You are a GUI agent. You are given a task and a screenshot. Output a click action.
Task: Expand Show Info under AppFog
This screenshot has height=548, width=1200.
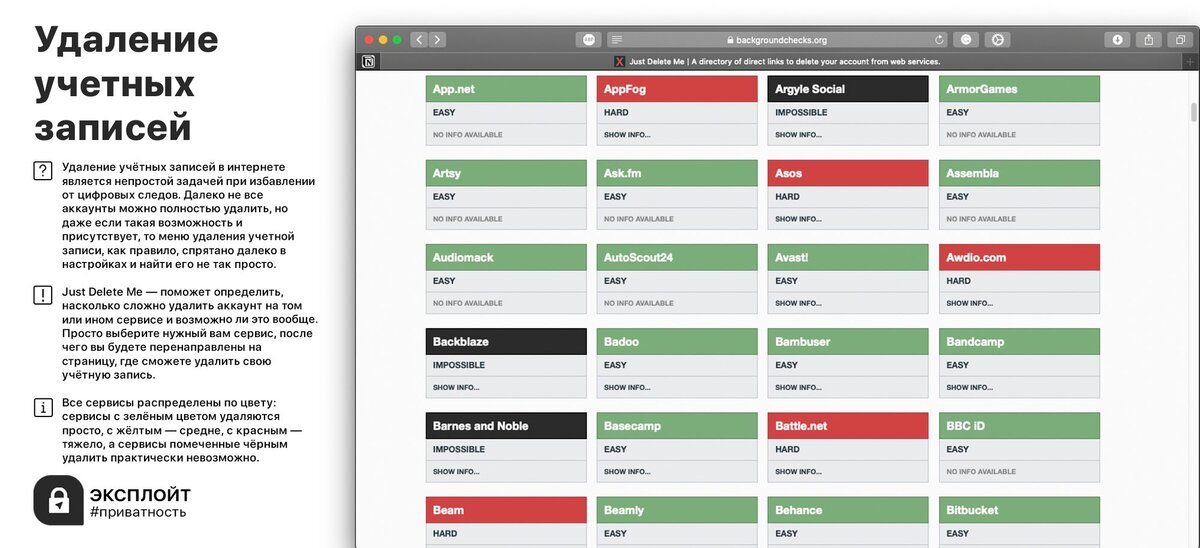[627, 134]
